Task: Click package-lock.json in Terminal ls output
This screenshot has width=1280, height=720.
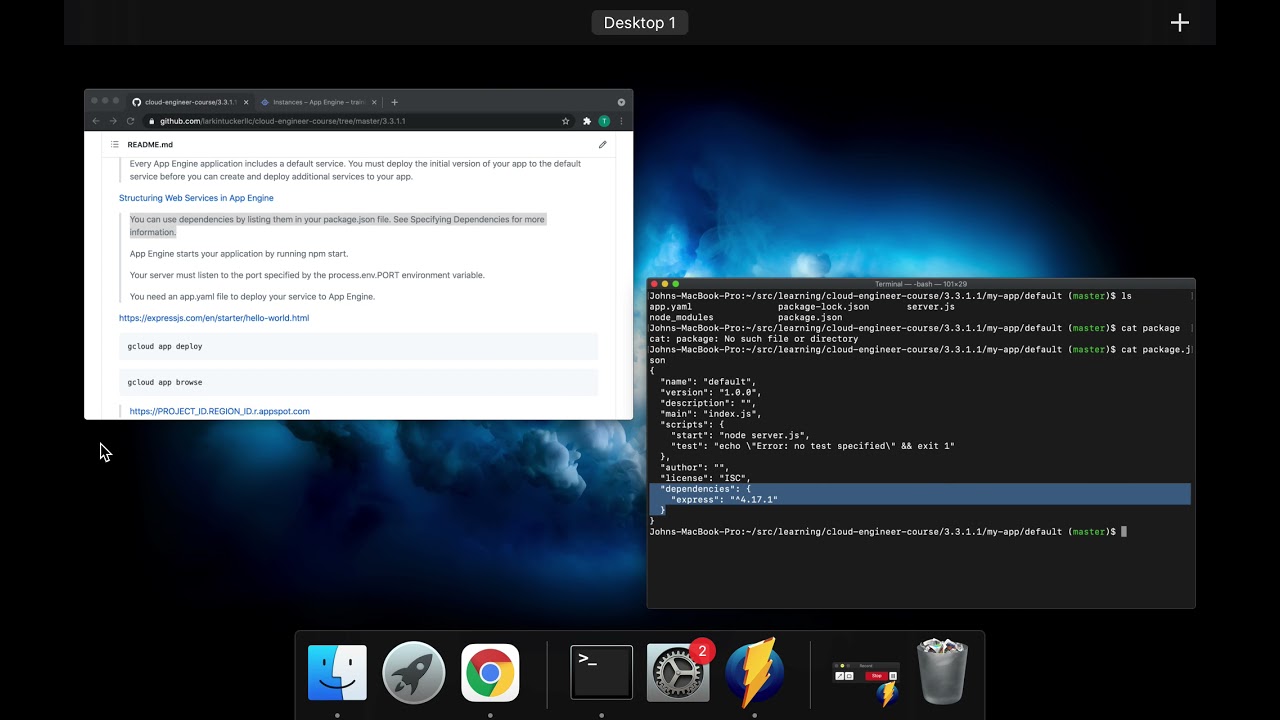Action: tap(823, 307)
